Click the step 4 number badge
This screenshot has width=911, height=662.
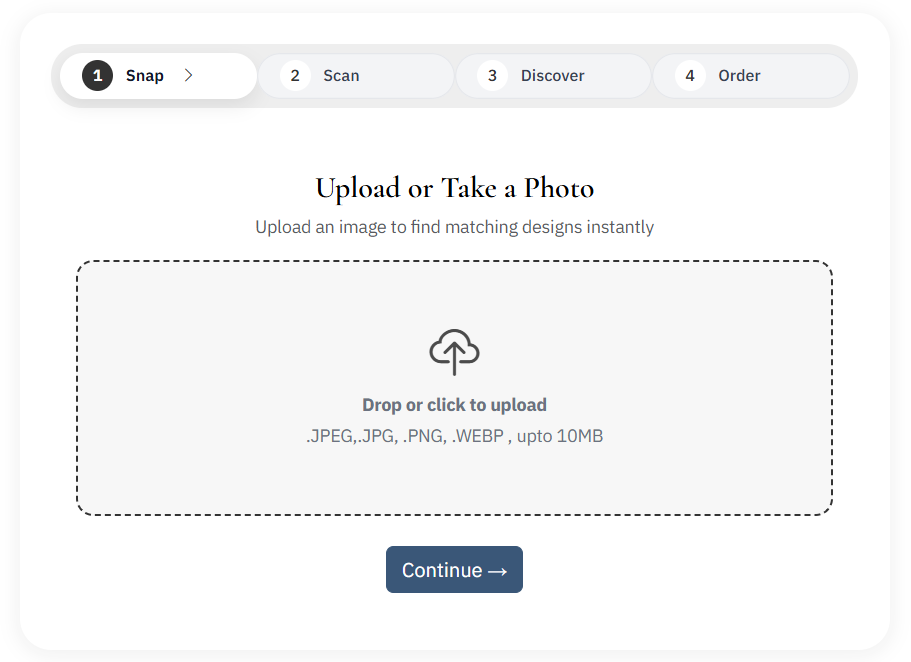[690, 76]
